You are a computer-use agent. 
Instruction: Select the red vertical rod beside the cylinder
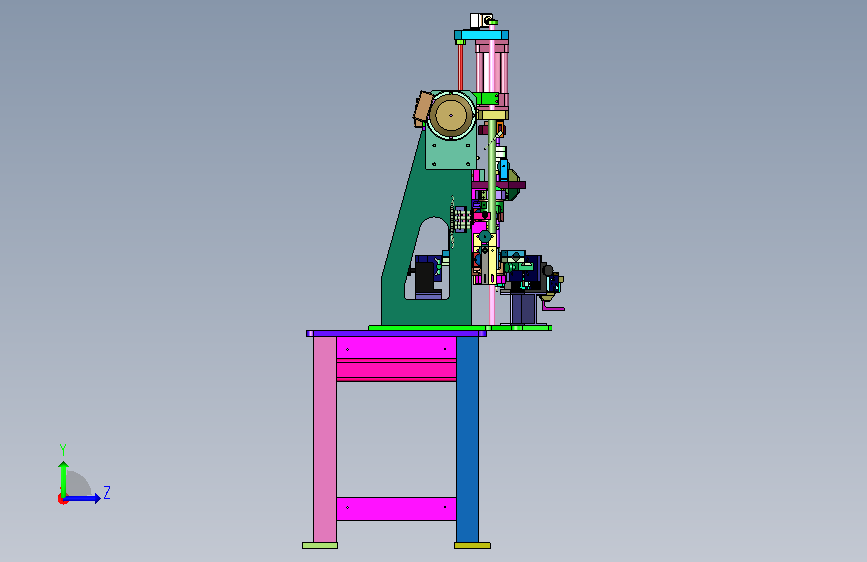[x=460, y=67]
